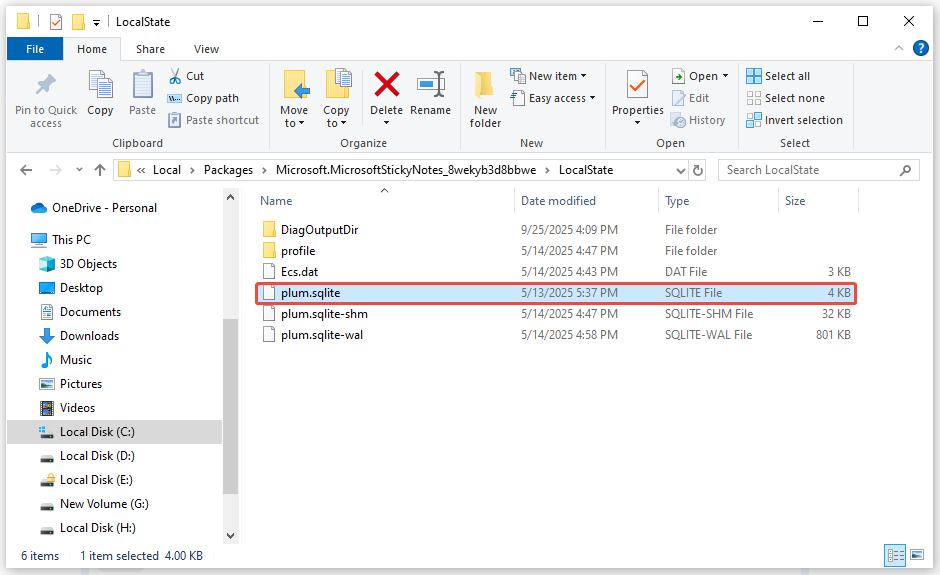Click the Forward navigation arrow
The width and height of the screenshot is (940, 575).
pyautogui.click(x=56, y=170)
